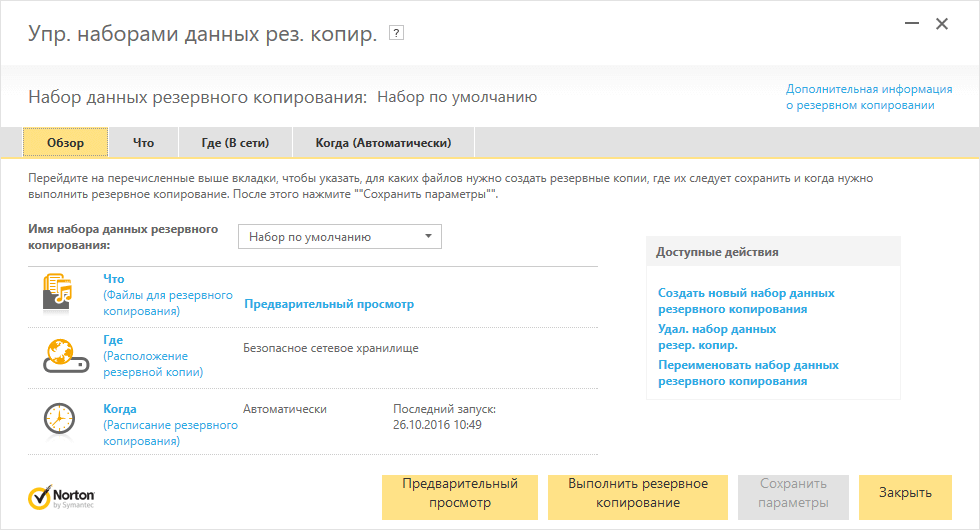
Task: Switch to the 'Обзор' tab
Action: point(65,143)
